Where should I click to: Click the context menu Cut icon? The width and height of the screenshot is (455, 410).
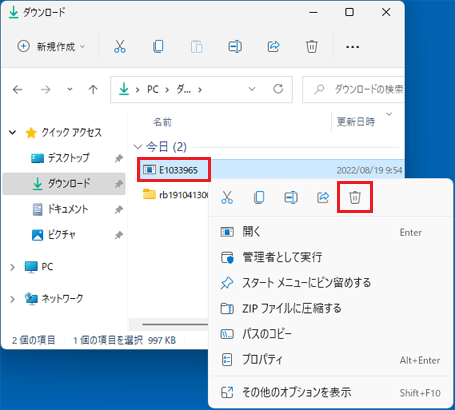point(227,197)
